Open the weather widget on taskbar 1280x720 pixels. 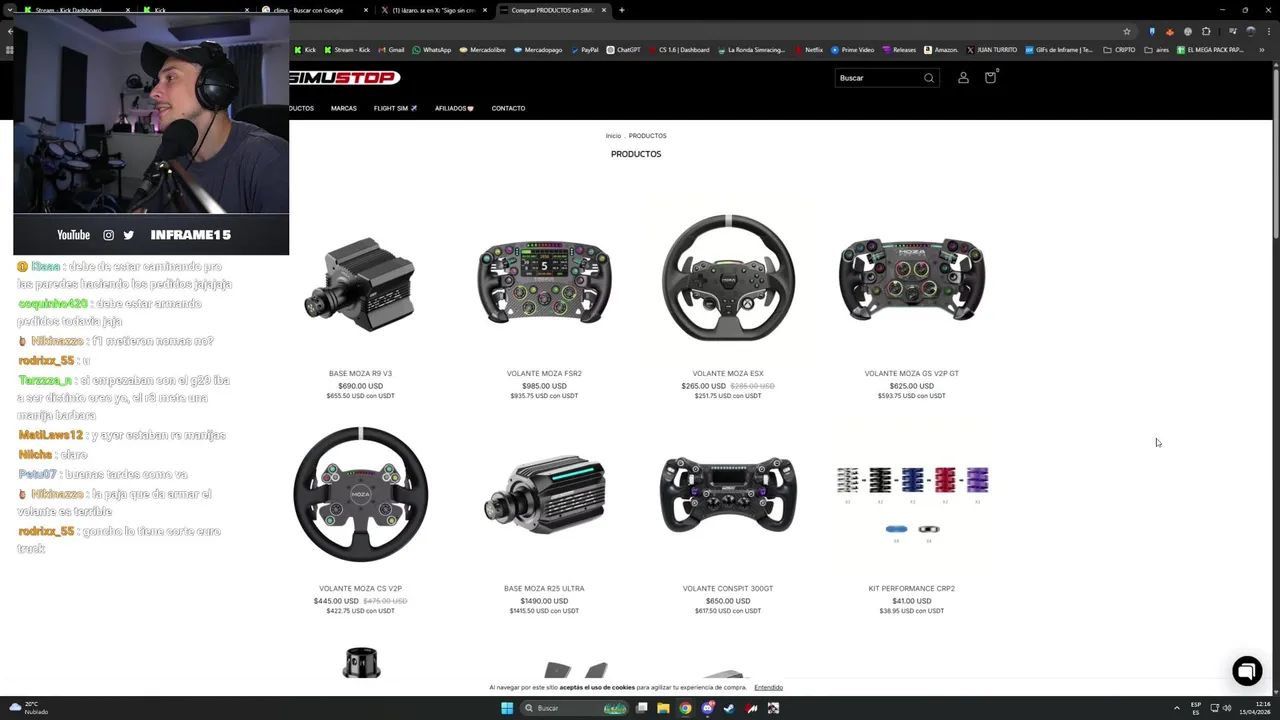pyautogui.click(x=30, y=708)
